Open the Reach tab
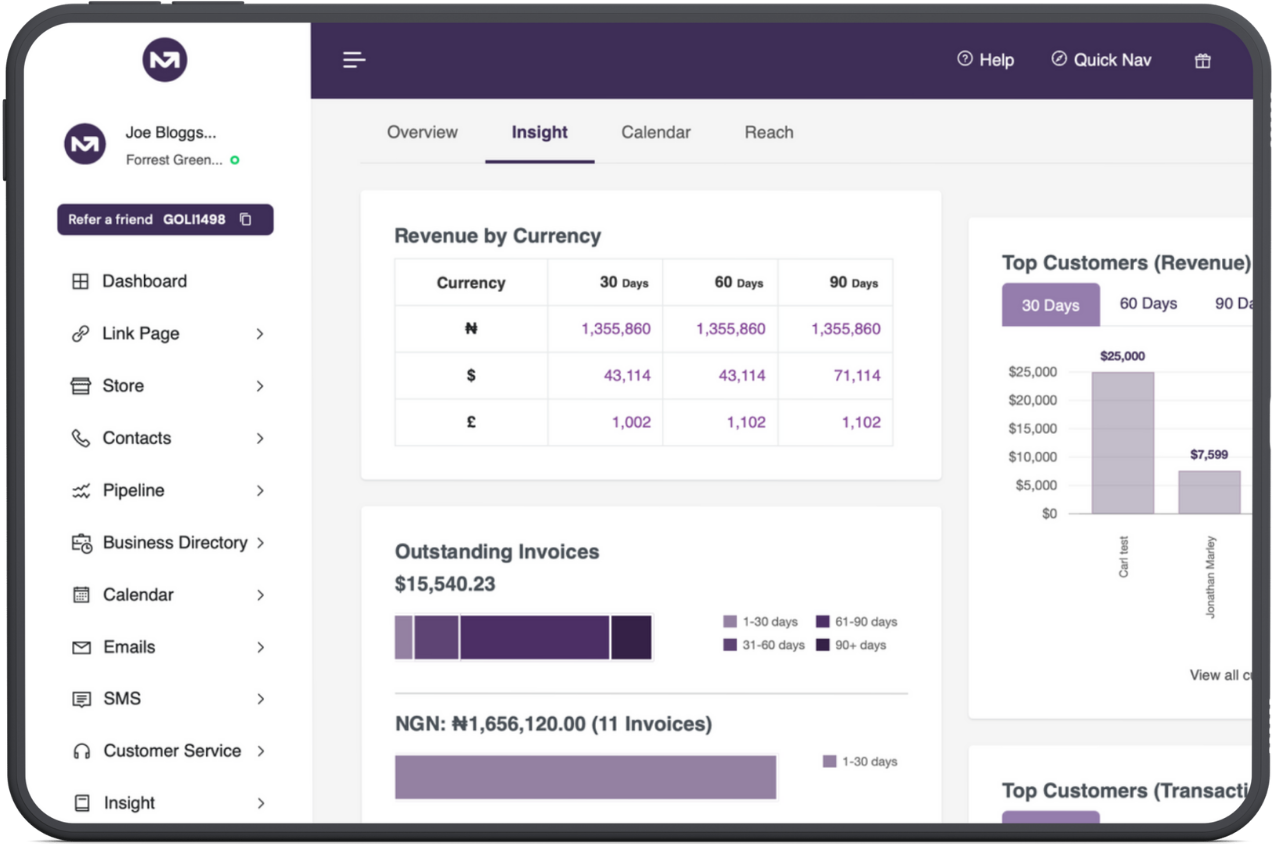Screen dimensions: 1274x844 coord(768,132)
